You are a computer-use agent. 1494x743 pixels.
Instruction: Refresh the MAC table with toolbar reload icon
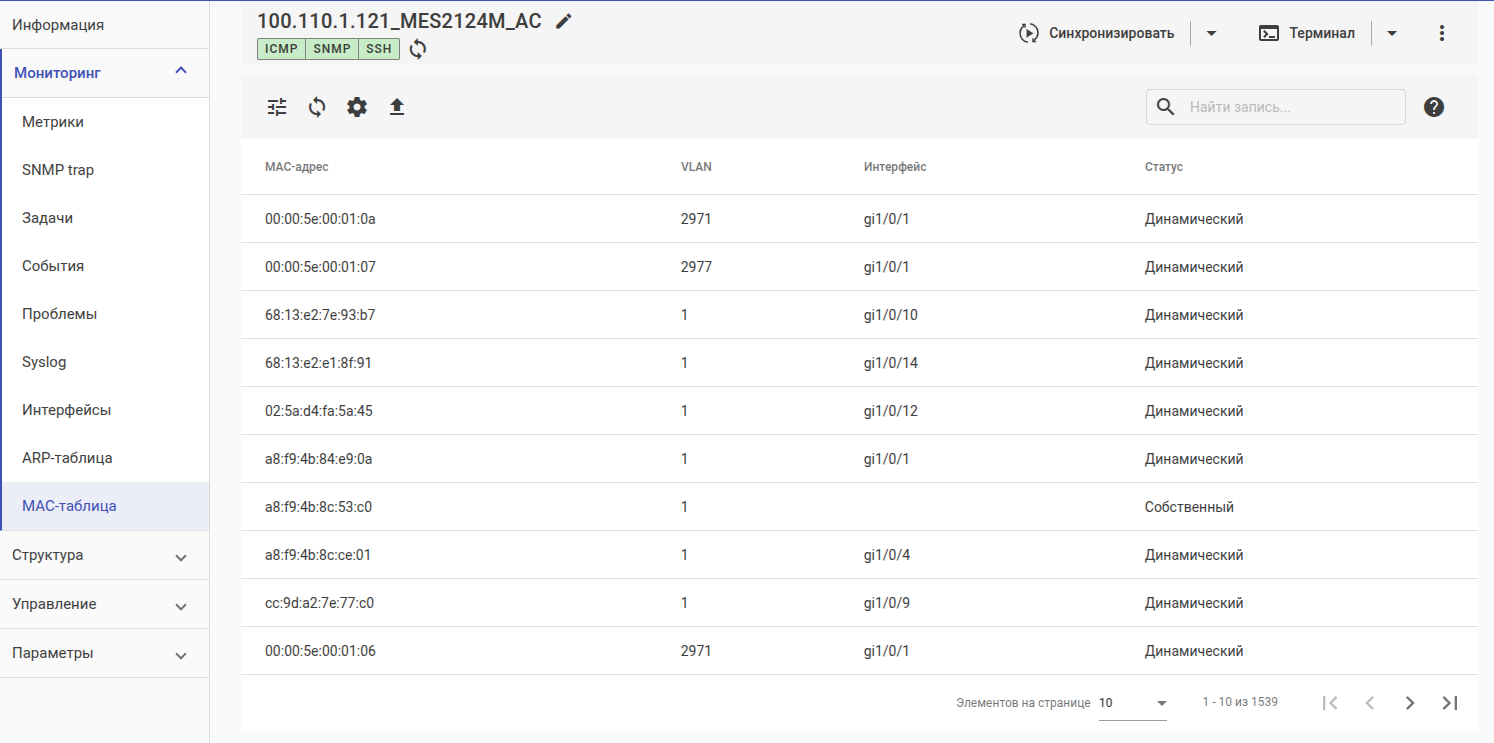[x=317, y=107]
